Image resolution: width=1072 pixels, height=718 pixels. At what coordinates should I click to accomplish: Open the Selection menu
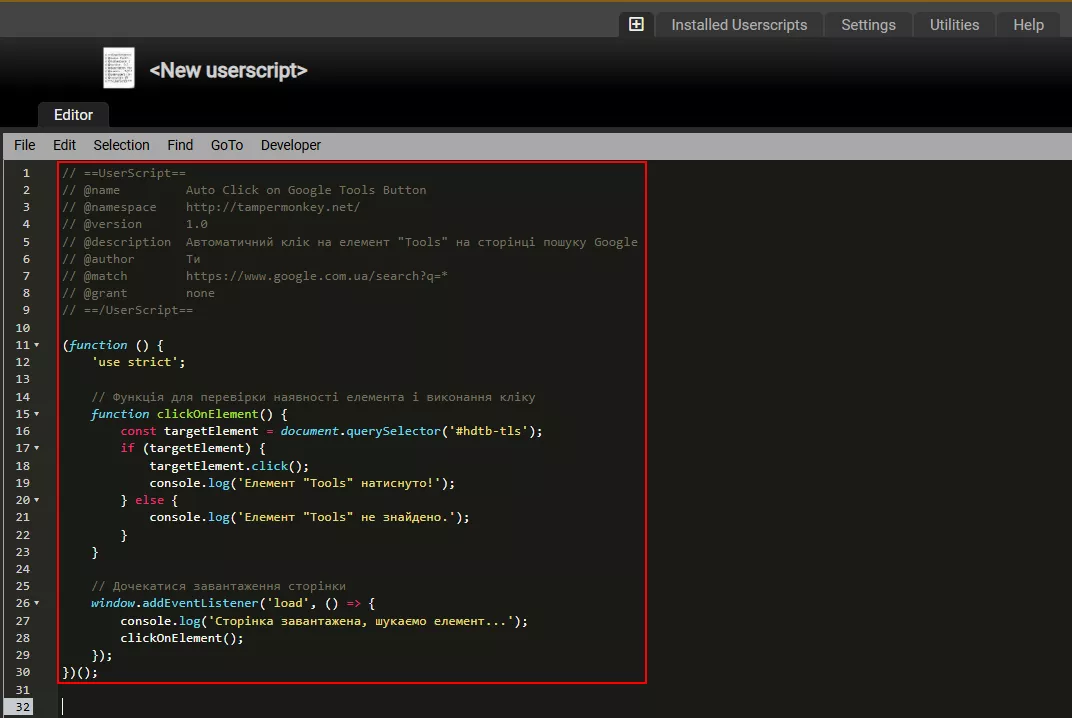point(121,145)
